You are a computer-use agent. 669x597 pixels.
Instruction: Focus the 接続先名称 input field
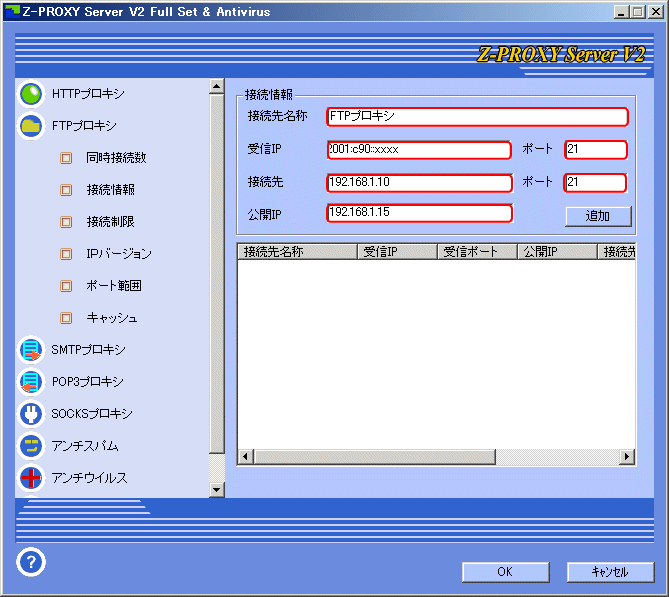coord(477,116)
